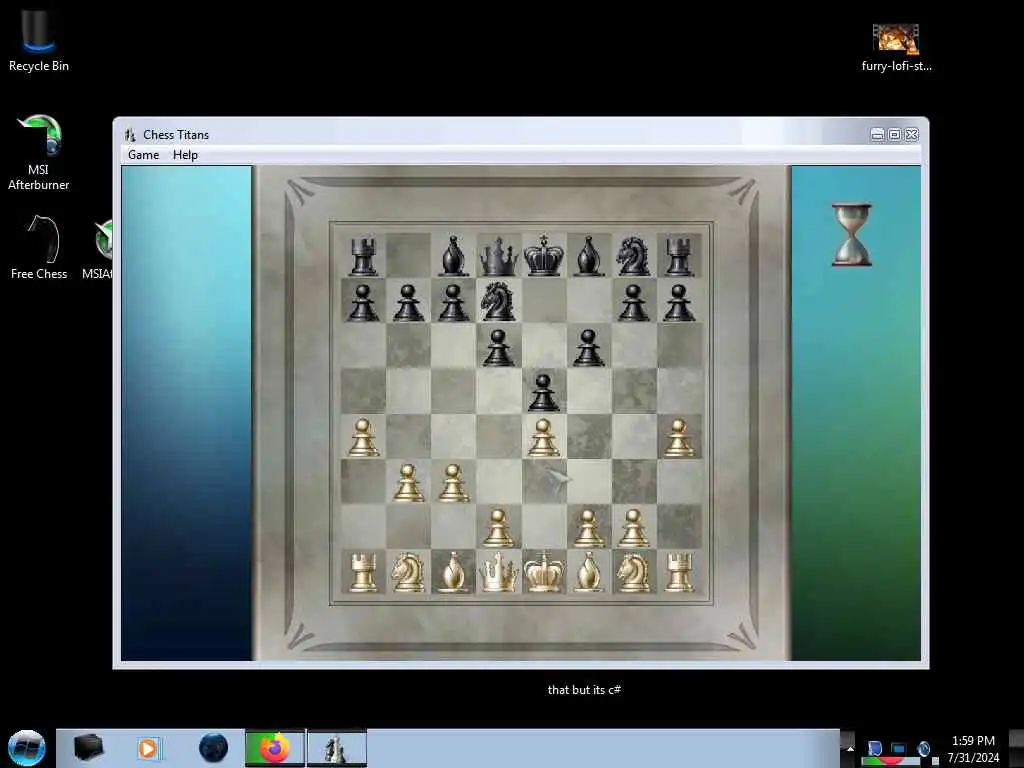Select the white pawn on f2

[588, 528]
